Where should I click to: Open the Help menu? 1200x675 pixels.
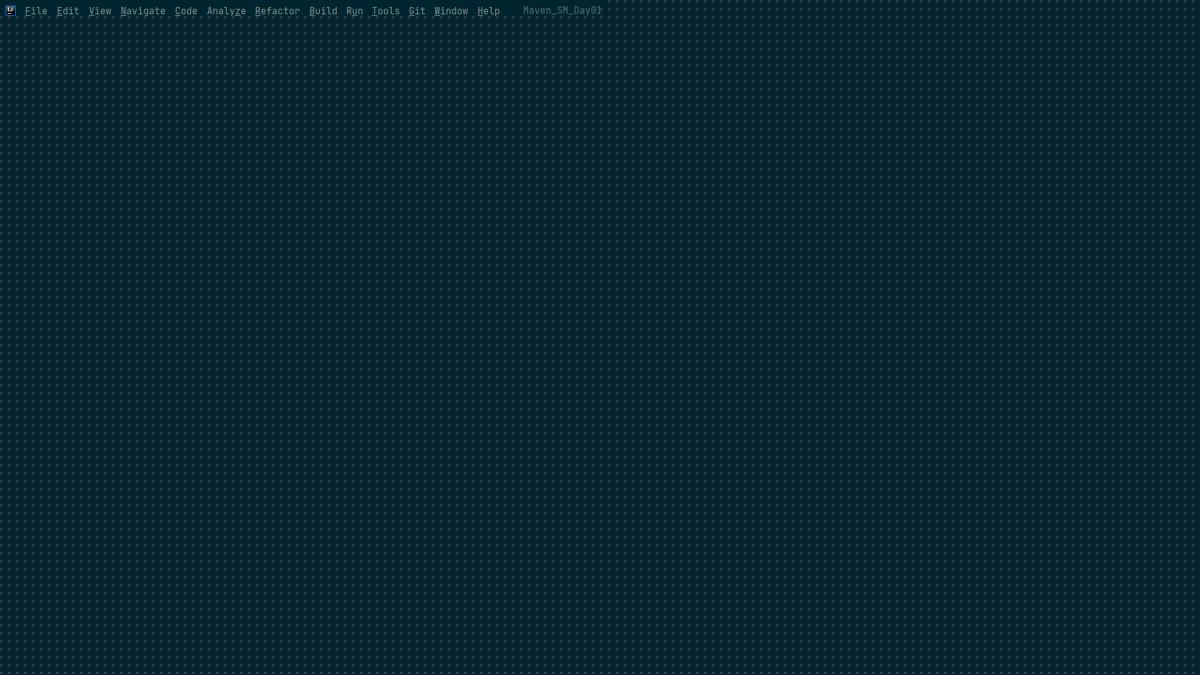(488, 11)
